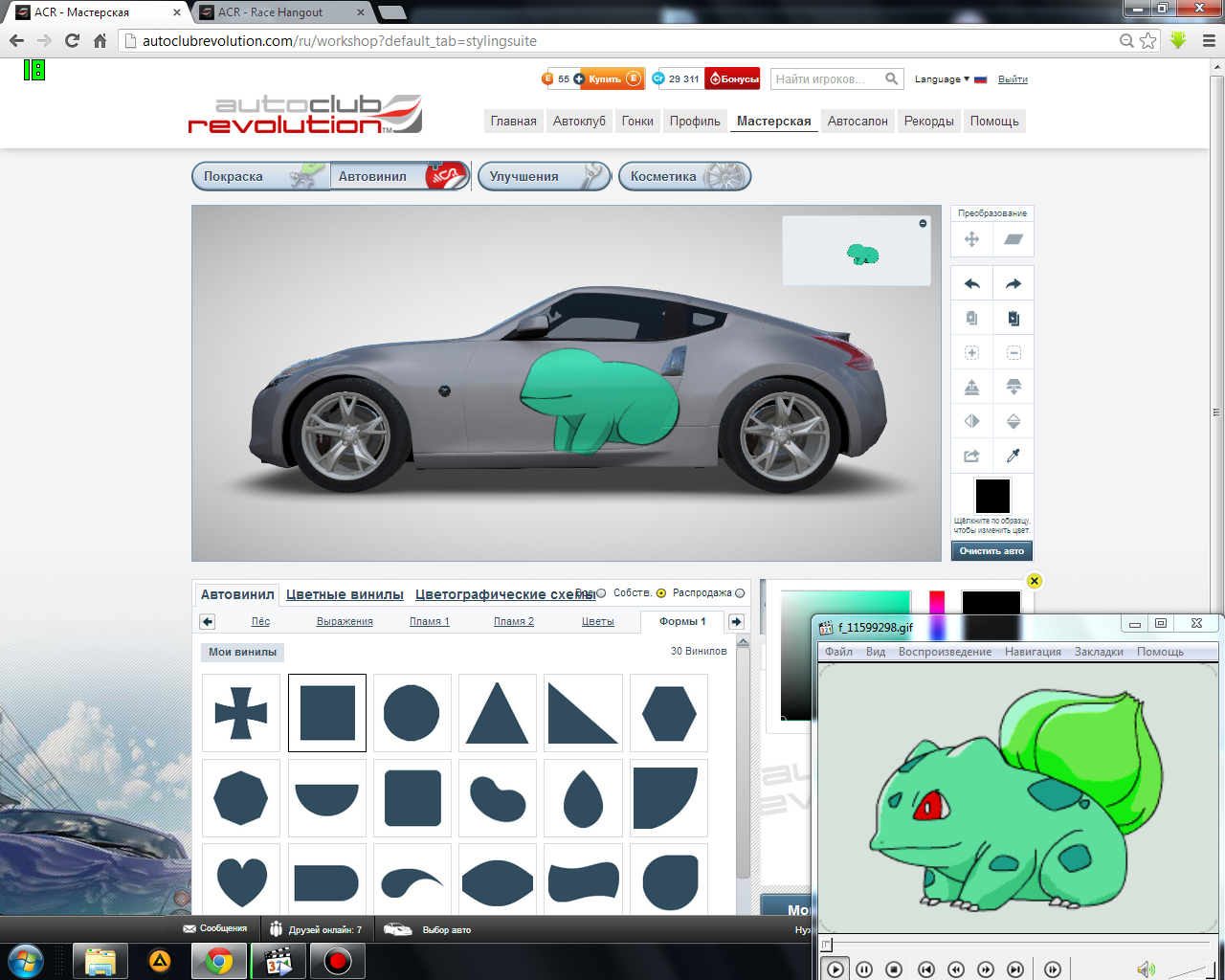The image size is (1225, 980).
Task: Open the Воспроизведение menu in GIF player
Action: (945, 652)
